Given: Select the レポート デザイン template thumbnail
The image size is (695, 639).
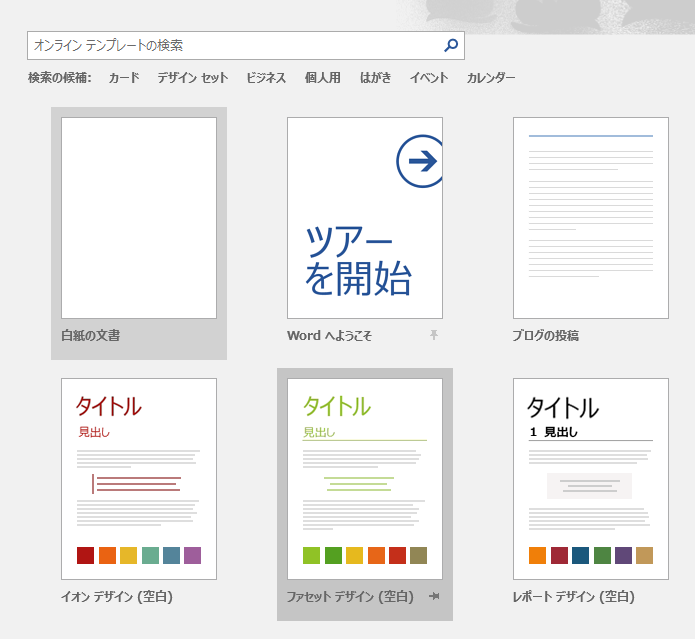Looking at the screenshot, I should 591,479.
